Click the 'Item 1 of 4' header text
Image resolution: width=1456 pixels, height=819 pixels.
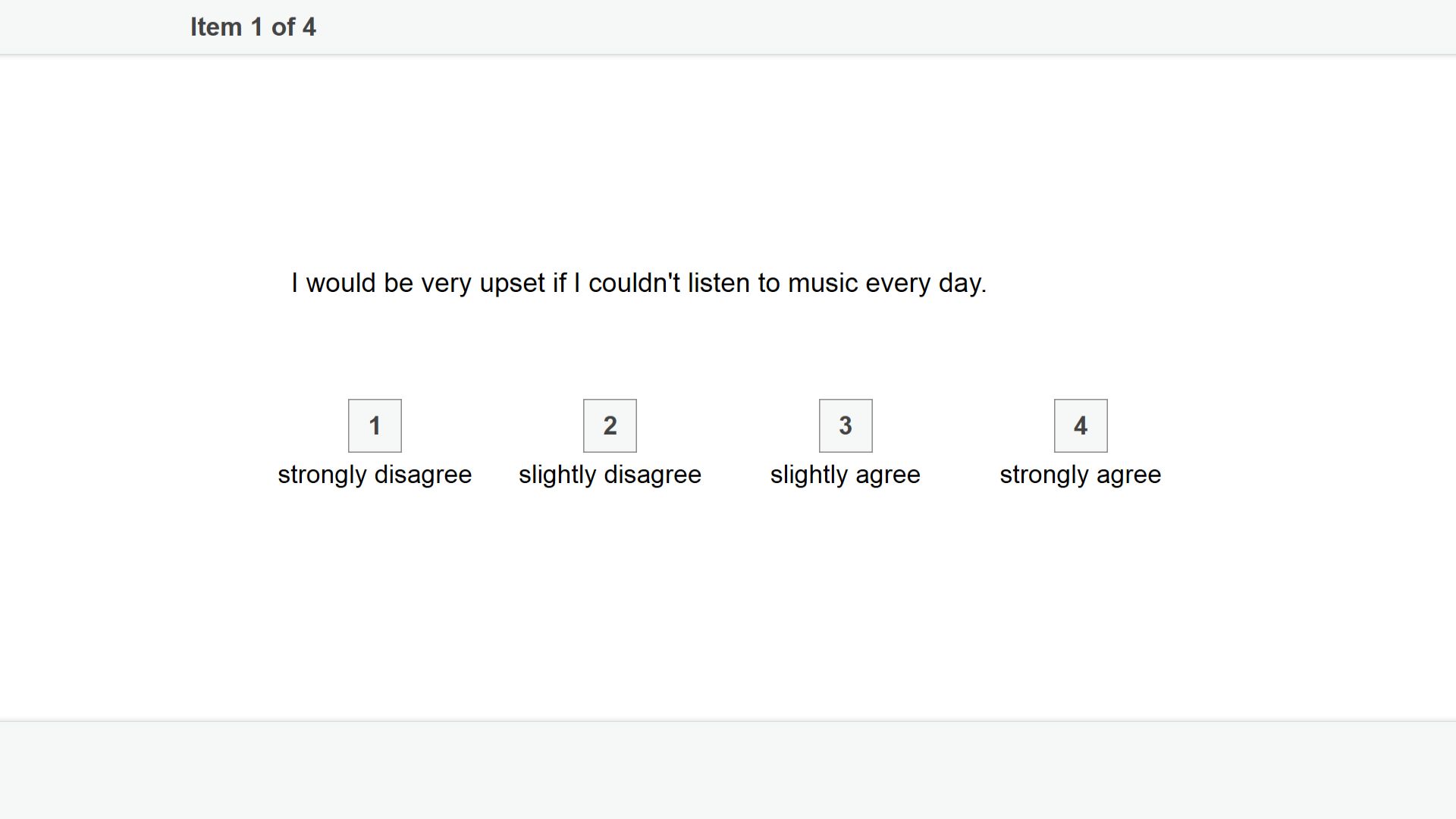click(253, 27)
